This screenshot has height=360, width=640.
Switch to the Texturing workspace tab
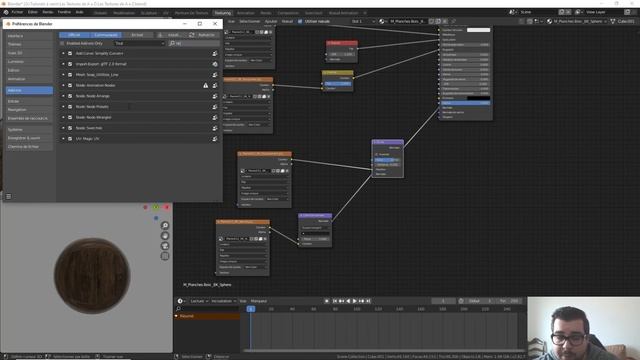[x=222, y=13]
